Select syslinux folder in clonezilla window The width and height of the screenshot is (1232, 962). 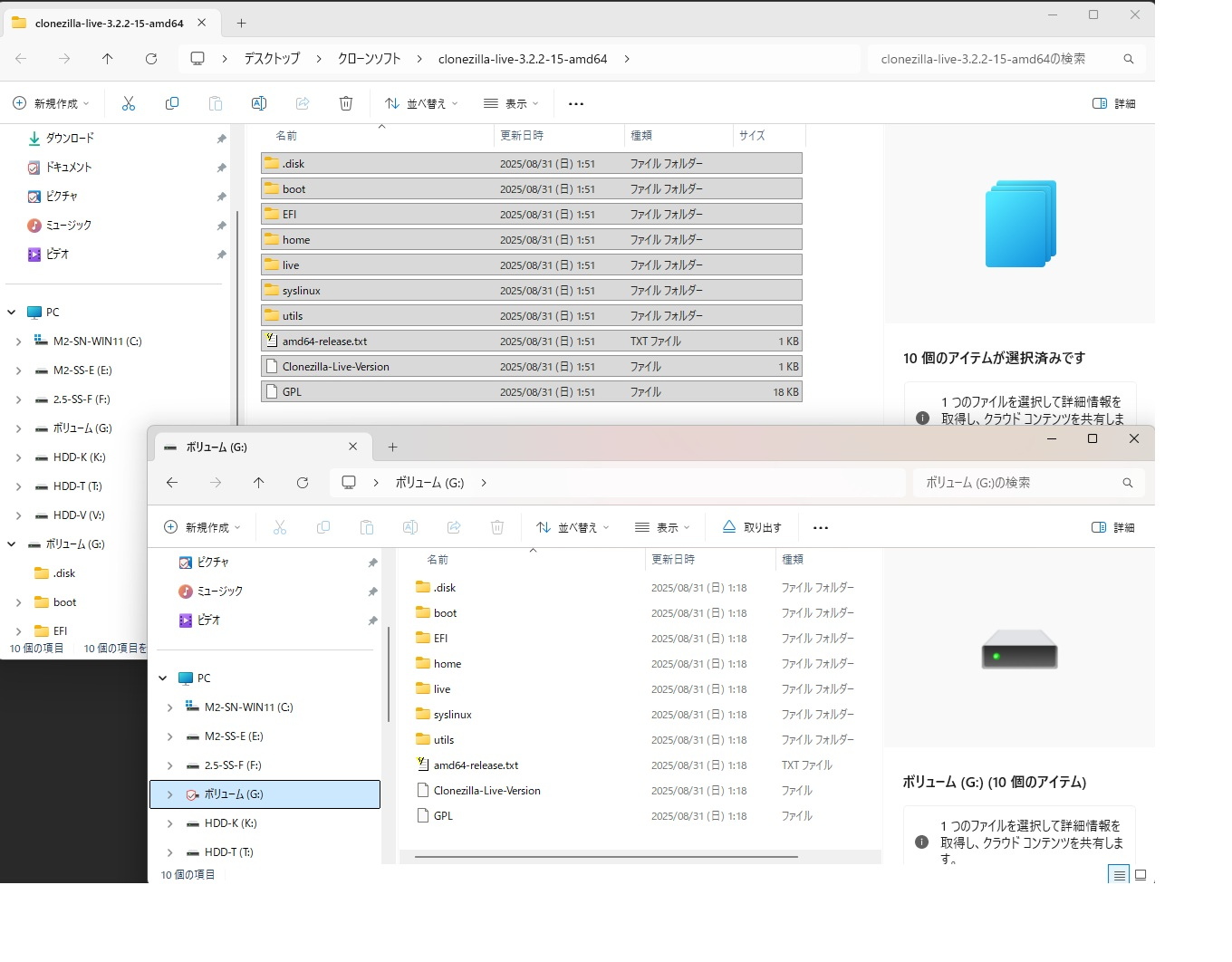pyautogui.click(x=531, y=291)
